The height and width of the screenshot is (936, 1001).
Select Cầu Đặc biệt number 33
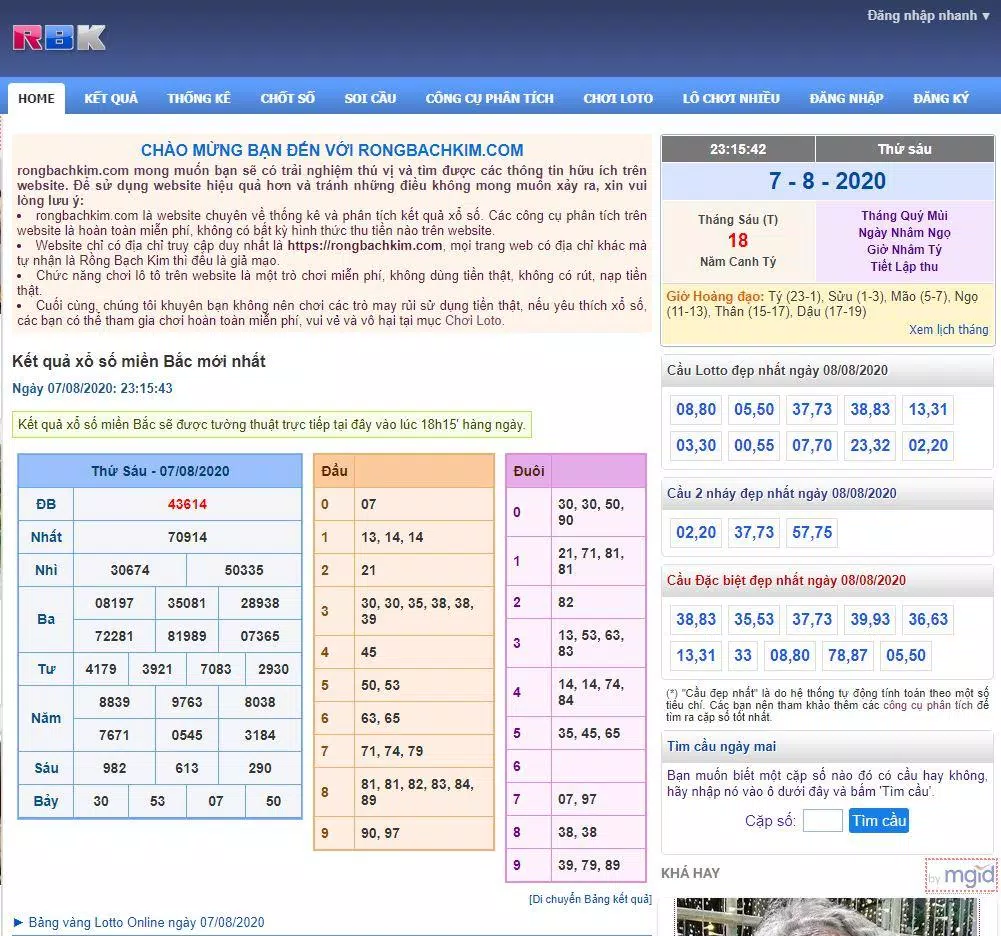[x=742, y=655]
